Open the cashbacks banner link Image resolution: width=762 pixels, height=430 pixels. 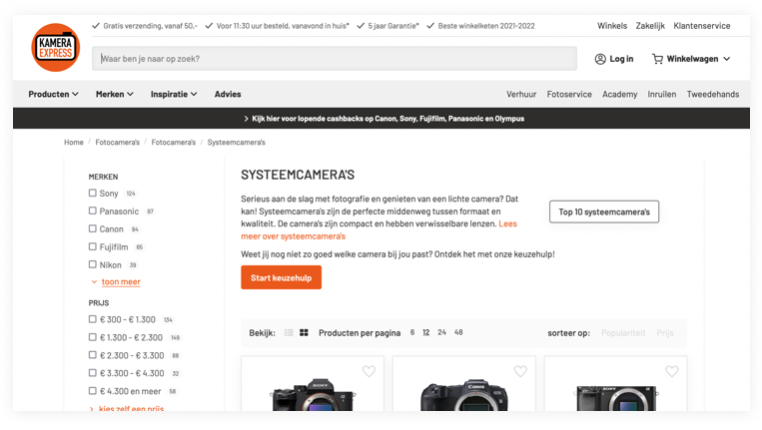(384, 119)
